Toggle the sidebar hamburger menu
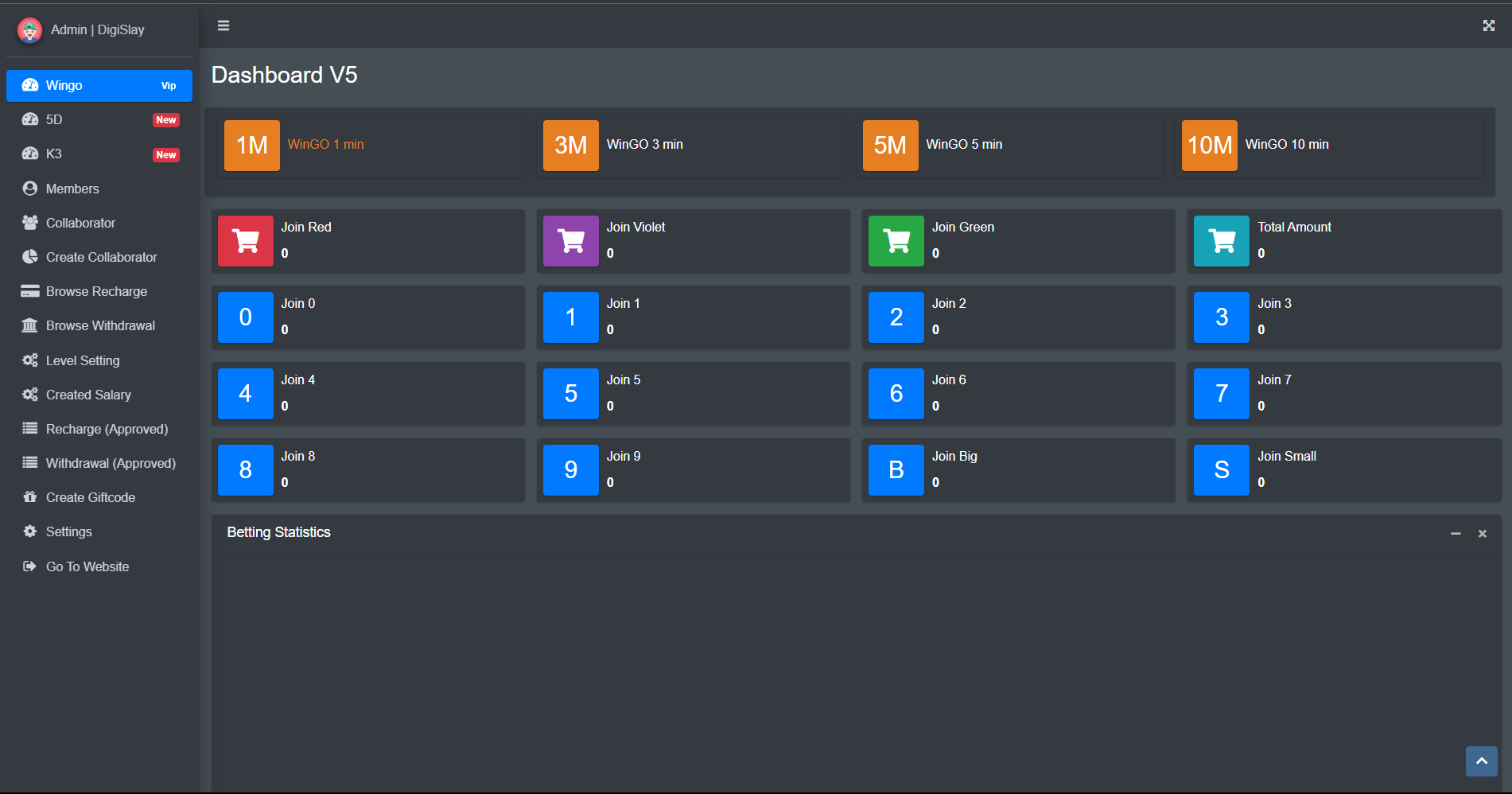This screenshot has width=1512, height=794. [223, 26]
